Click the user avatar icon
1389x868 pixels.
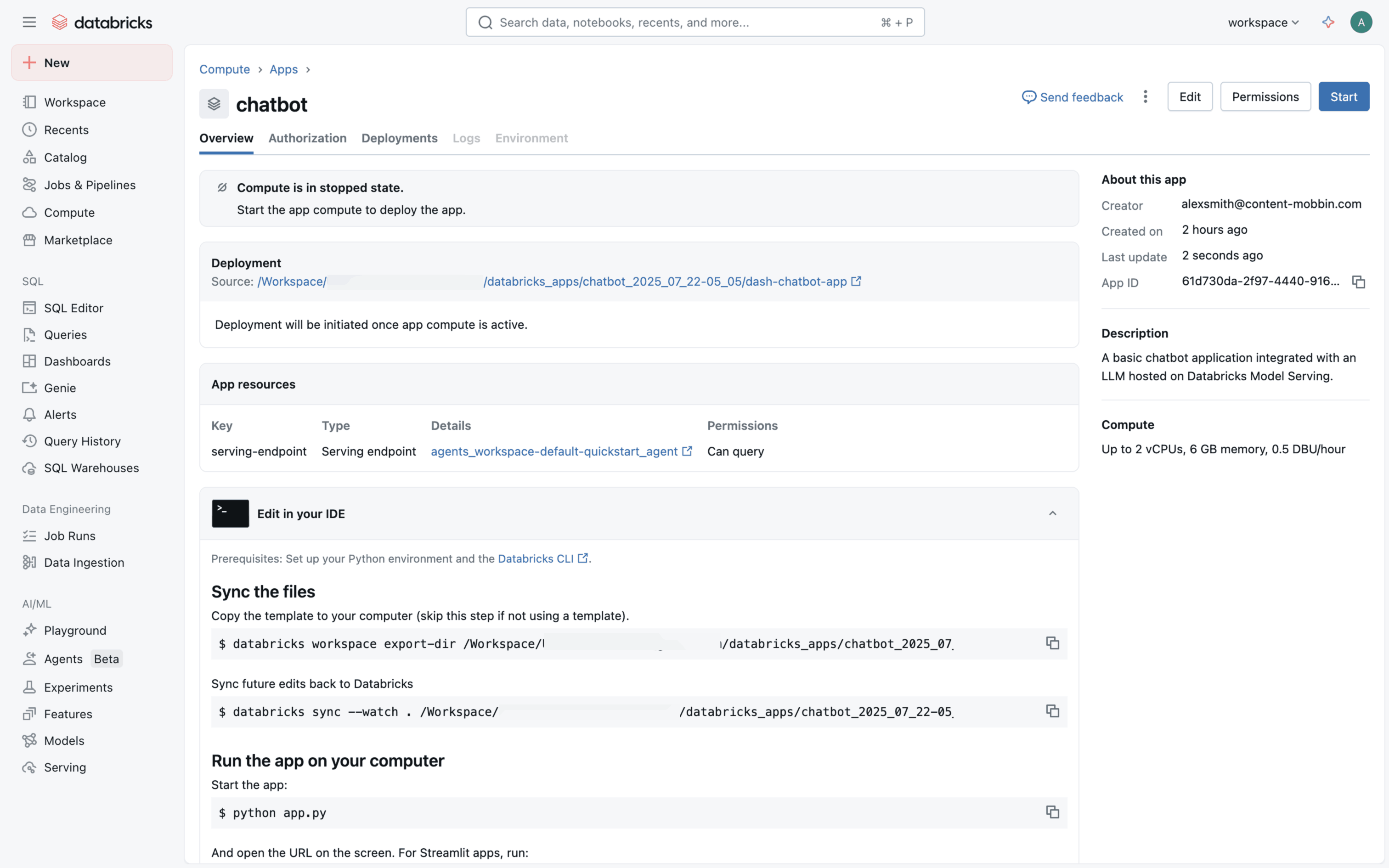(x=1361, y=23)
